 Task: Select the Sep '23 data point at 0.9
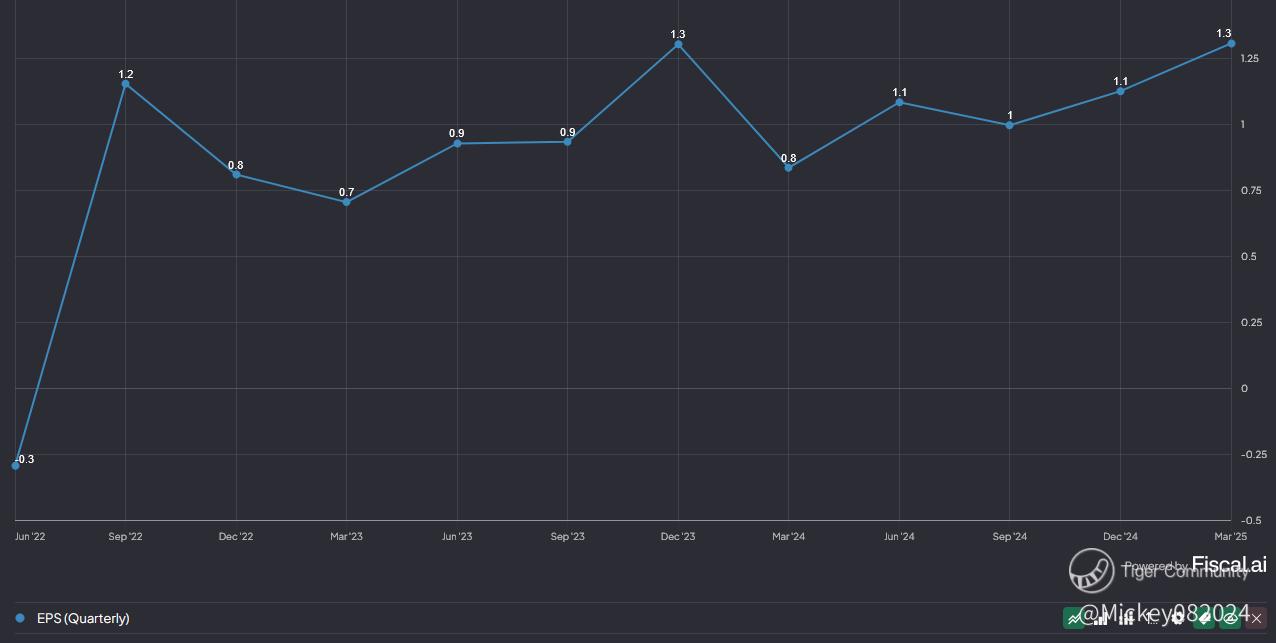pyautogui.click(x=567, y=142)
